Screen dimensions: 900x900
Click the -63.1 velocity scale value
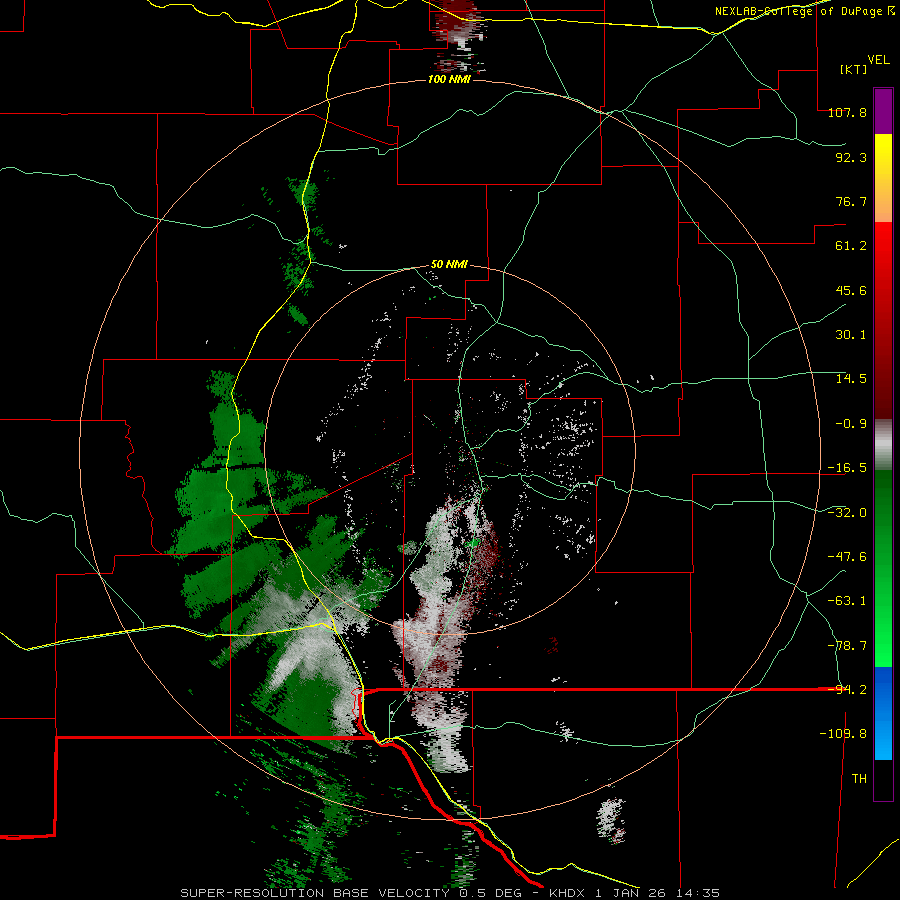point(847,601)
